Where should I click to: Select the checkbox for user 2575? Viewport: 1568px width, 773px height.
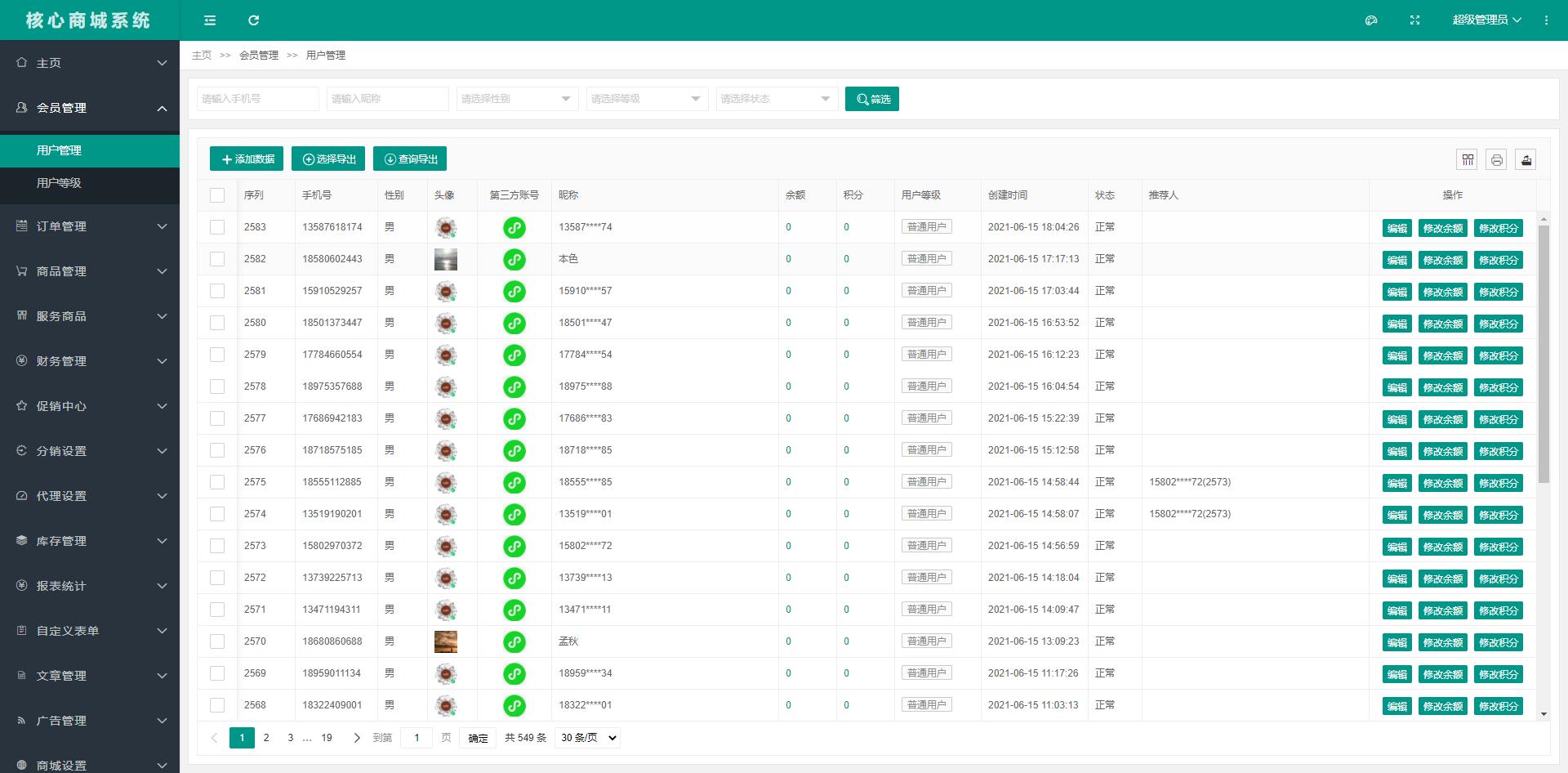point(217,482)
